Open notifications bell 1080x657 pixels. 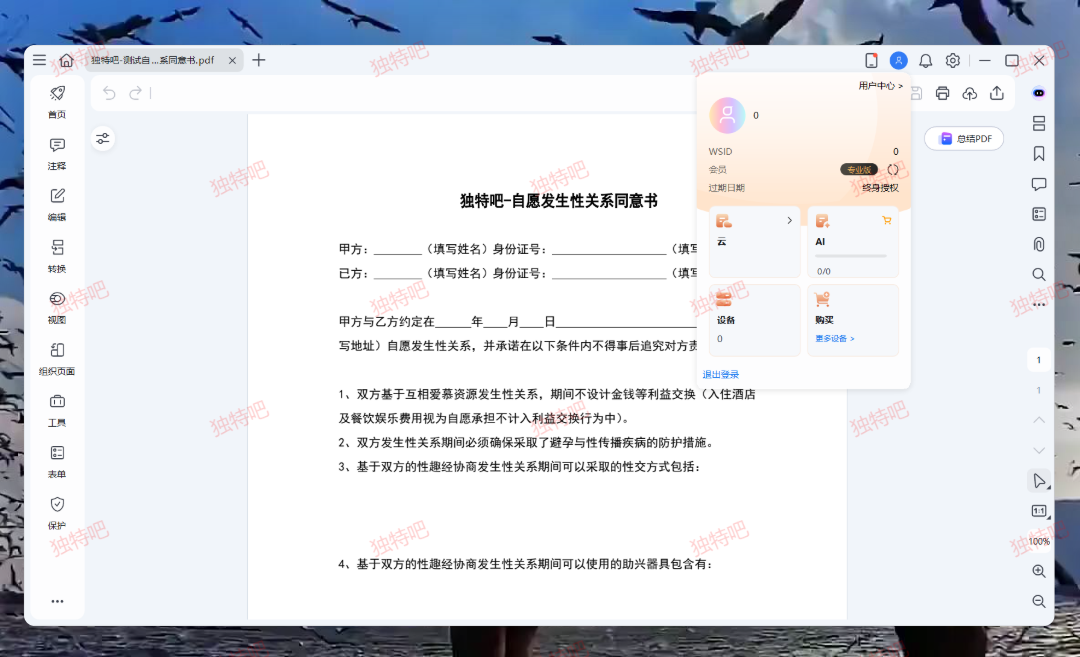[x=925, y=61]
